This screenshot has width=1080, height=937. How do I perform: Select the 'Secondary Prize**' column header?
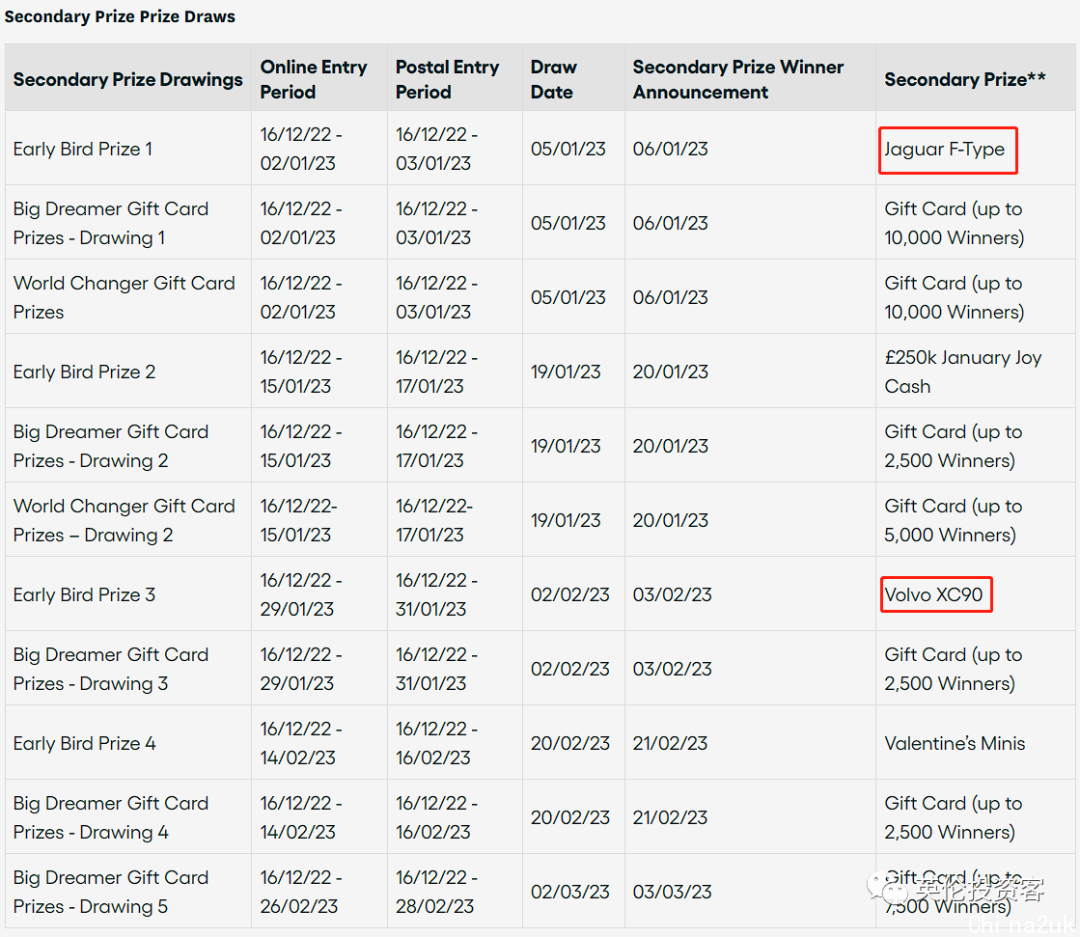(965, 80)
